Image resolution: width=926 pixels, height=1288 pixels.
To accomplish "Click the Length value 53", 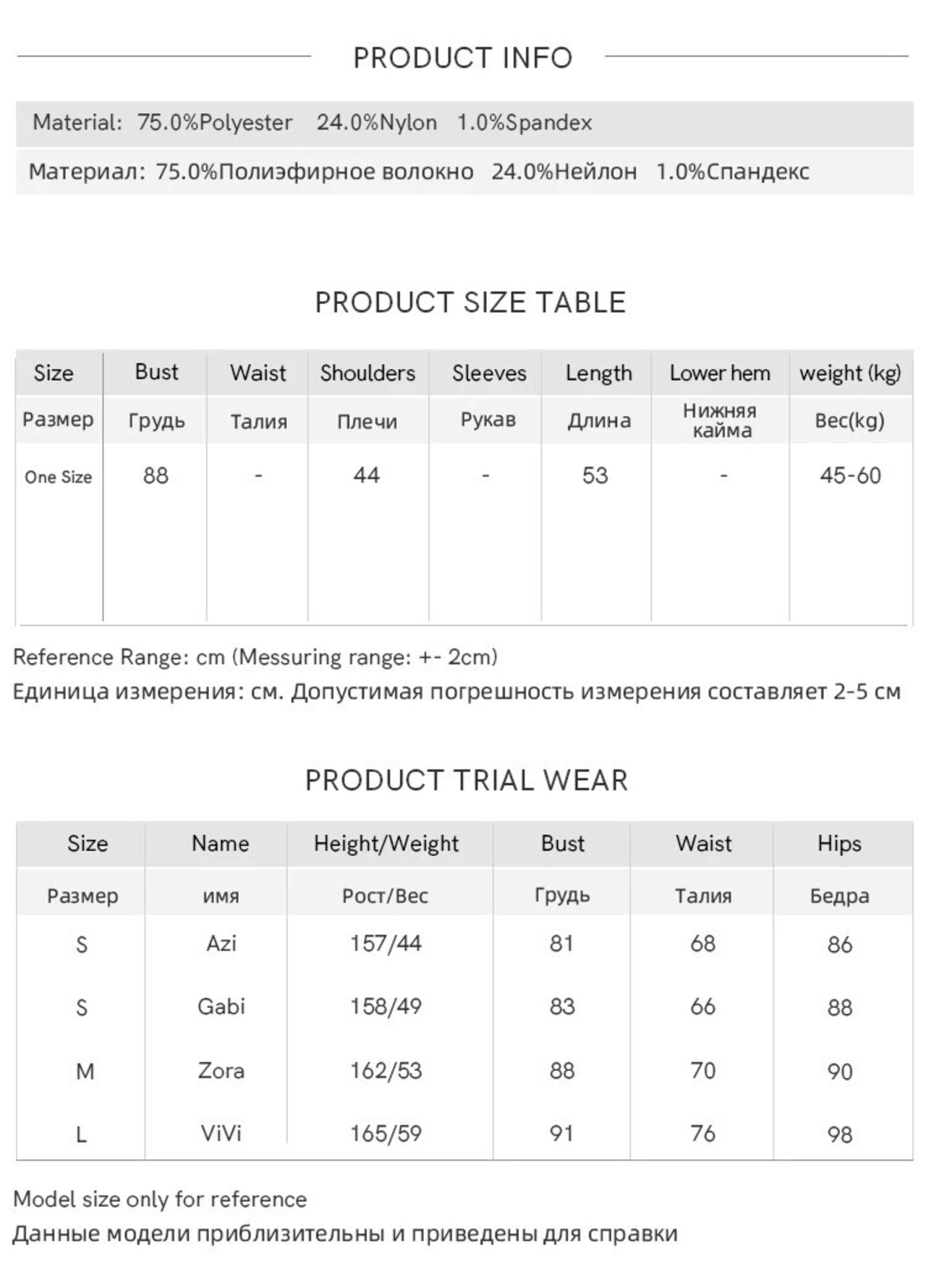I will click(x=595, y=476).
